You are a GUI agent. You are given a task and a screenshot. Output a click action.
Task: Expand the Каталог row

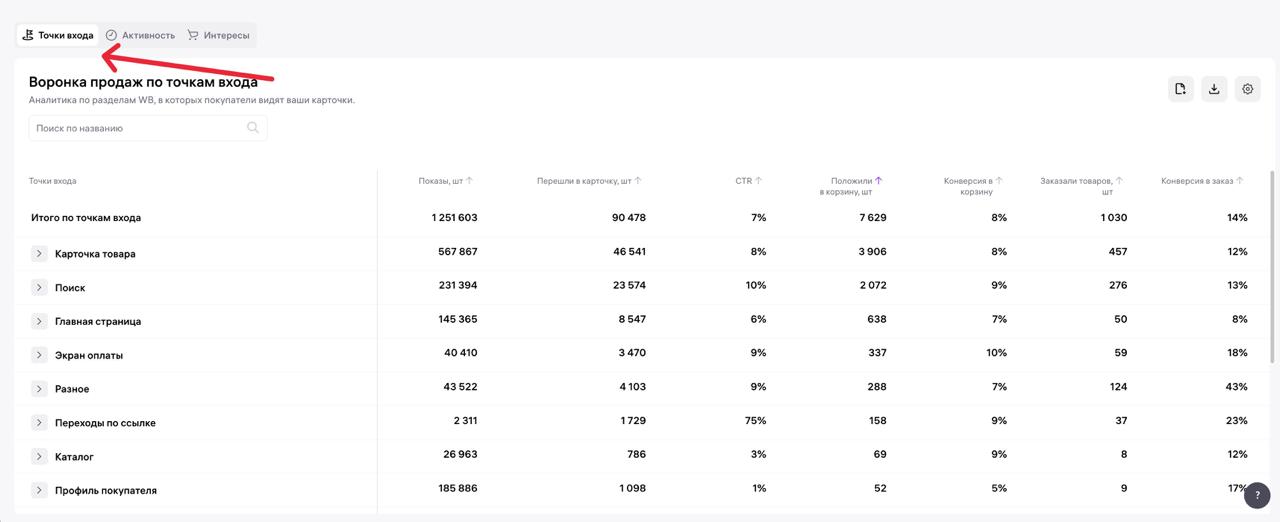[x=39, y=457]
